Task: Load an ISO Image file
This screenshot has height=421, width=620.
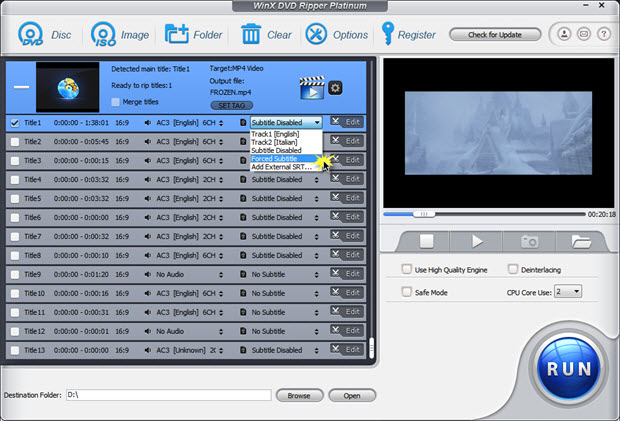Action: (103, 34)
